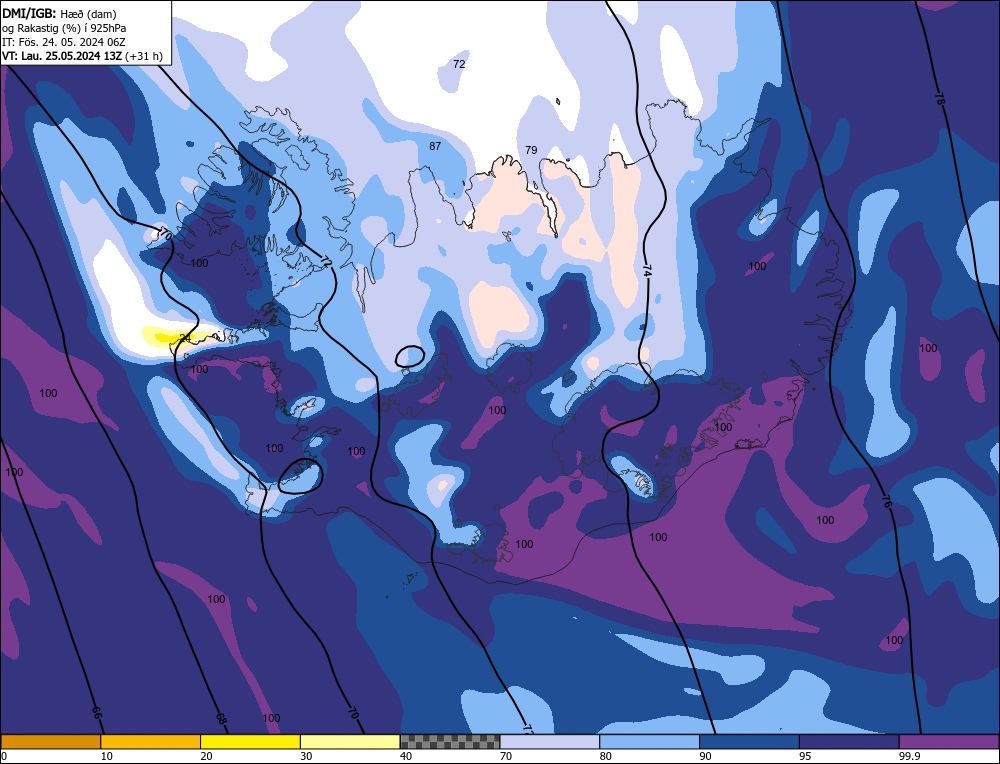Screen dimensions: 1000x764
Task: Click the '76' height contour label
Action: [886, 501]
